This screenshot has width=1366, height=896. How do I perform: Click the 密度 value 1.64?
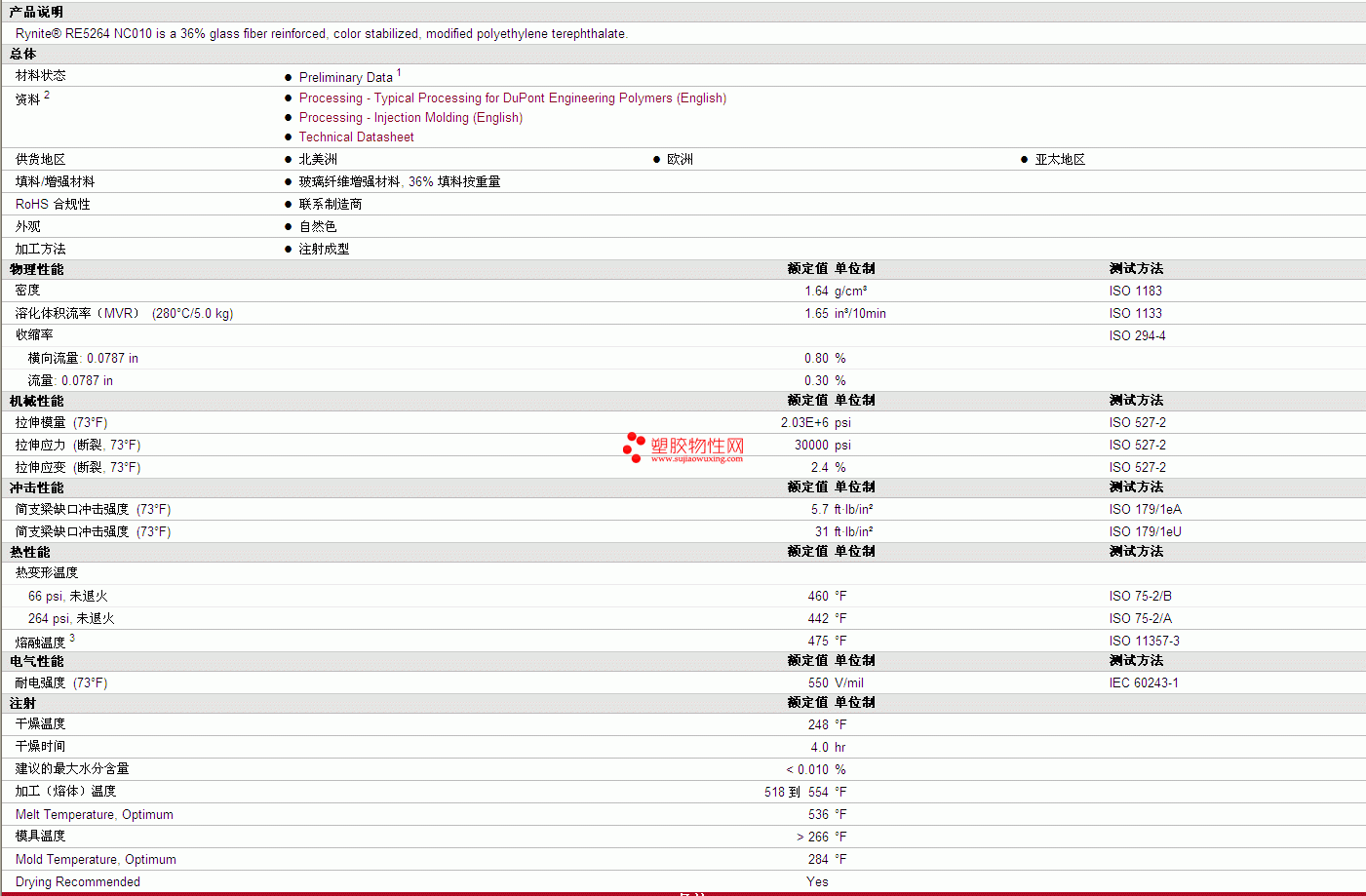[x=816, y=292]
